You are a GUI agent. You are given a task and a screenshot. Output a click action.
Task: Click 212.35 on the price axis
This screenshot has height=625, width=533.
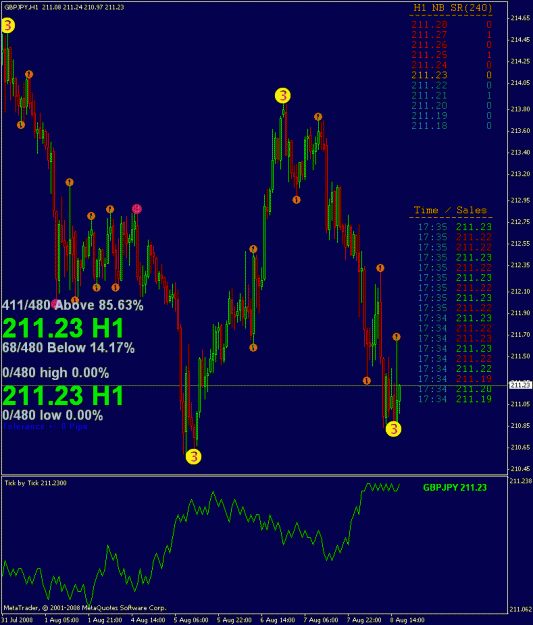coord(520,265)
